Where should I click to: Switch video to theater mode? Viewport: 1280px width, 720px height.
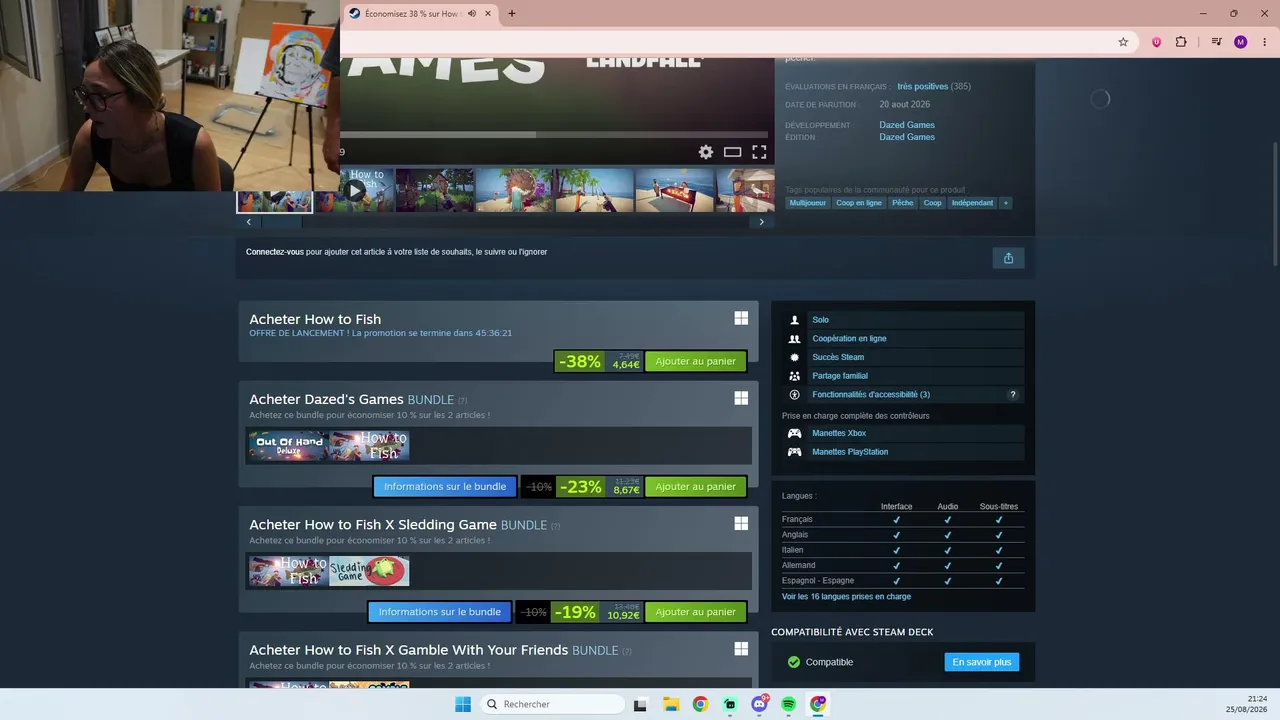tap(732, 152)
